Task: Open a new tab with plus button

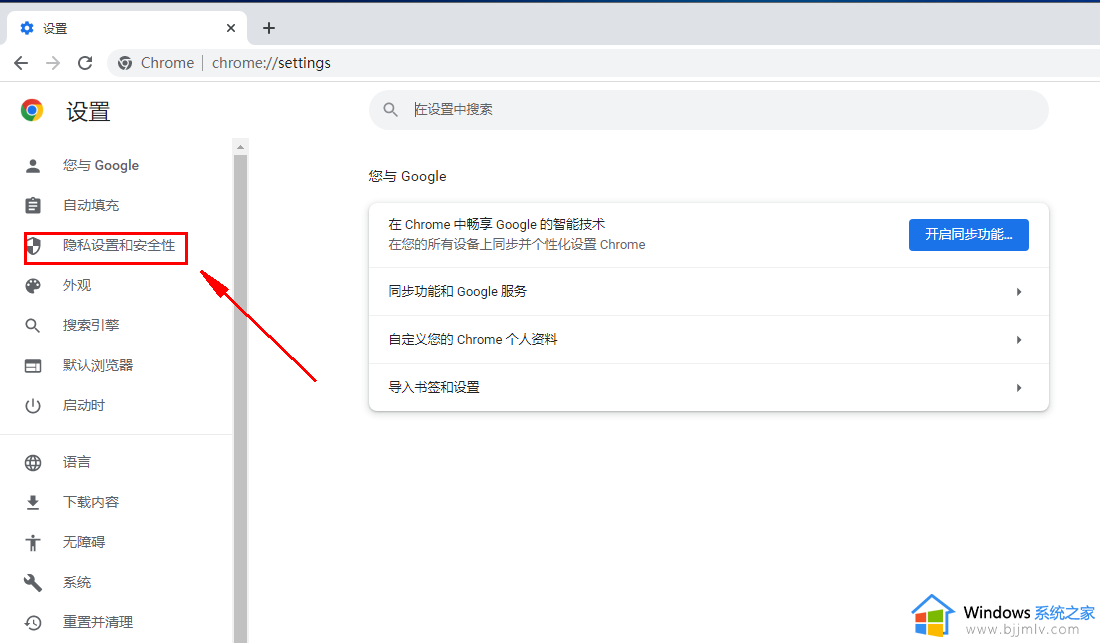Action: [x=269, y=28]
